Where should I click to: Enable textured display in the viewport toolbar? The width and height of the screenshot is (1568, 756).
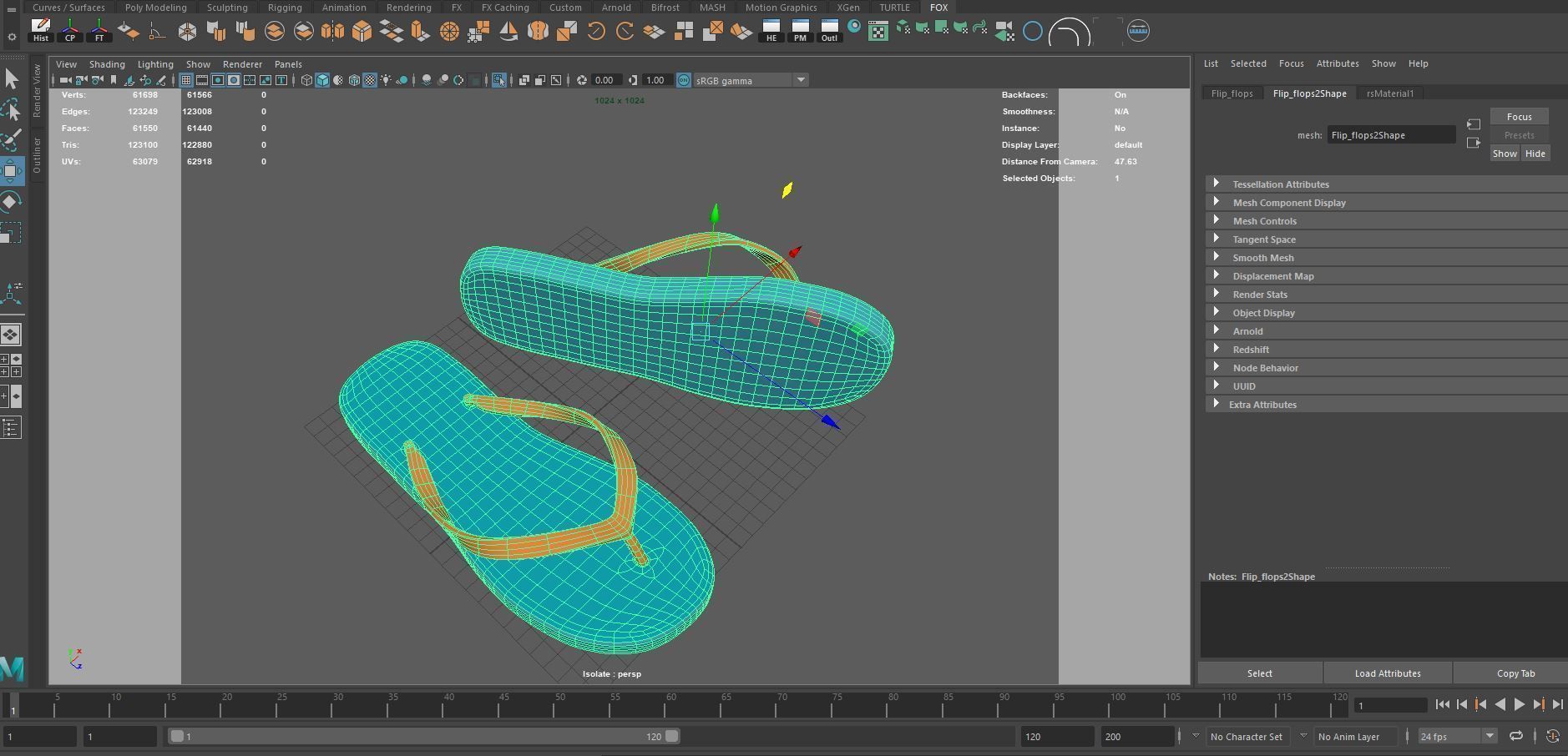[370, 80]
